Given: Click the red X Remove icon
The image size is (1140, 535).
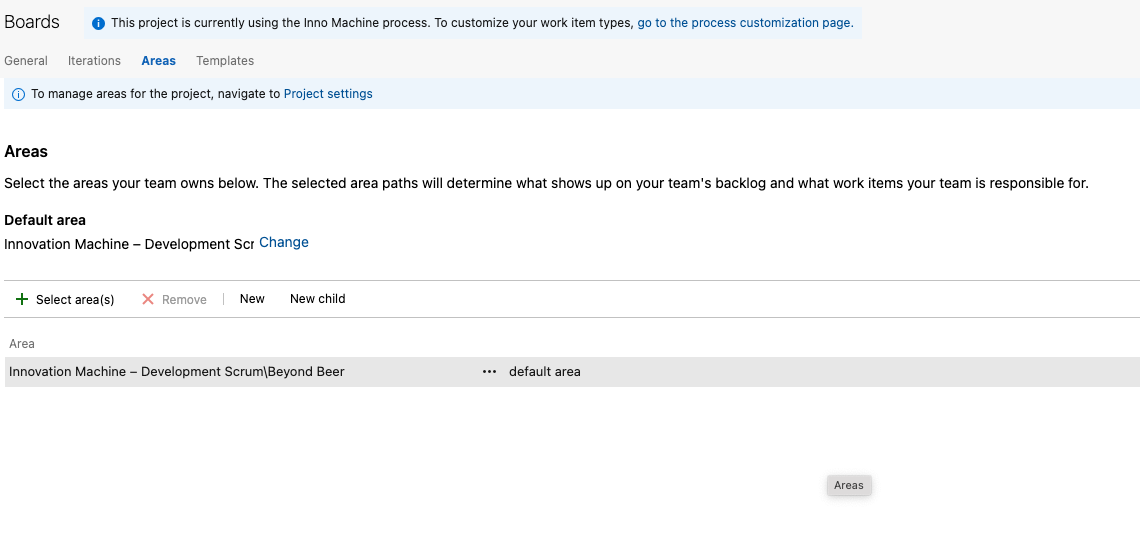Looking at the screenshot, I should [x=148, y=299].
